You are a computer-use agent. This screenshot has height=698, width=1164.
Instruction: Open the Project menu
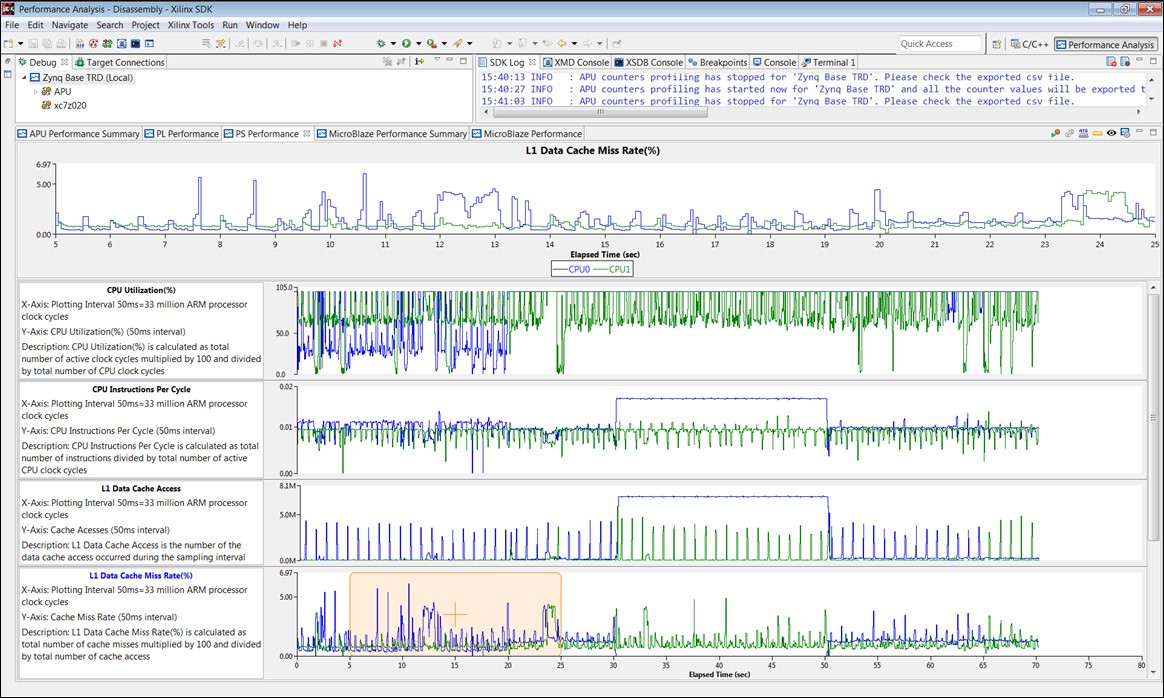[x=146, y=25]
